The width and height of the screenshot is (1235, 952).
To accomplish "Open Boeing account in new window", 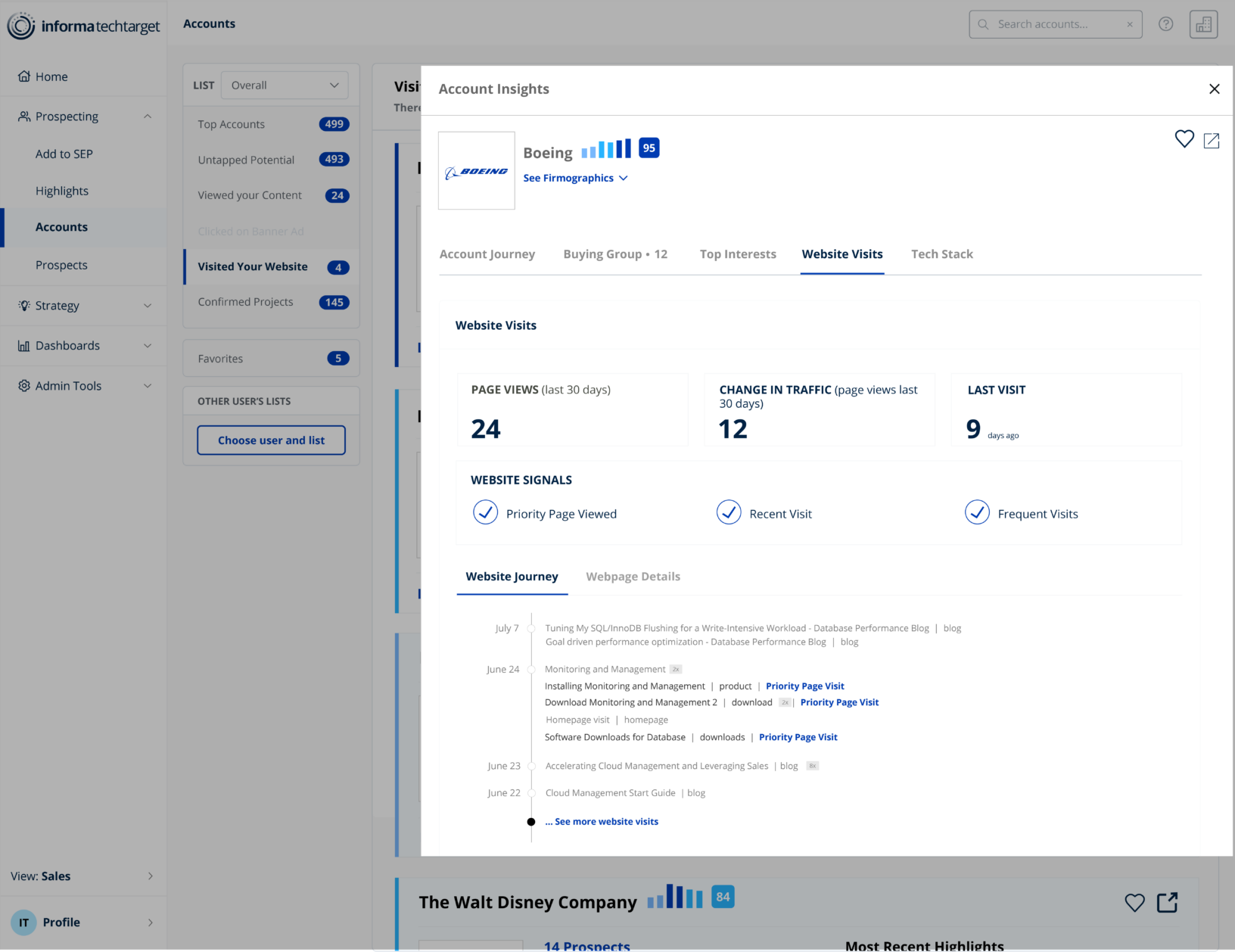I will point(1212,141).
